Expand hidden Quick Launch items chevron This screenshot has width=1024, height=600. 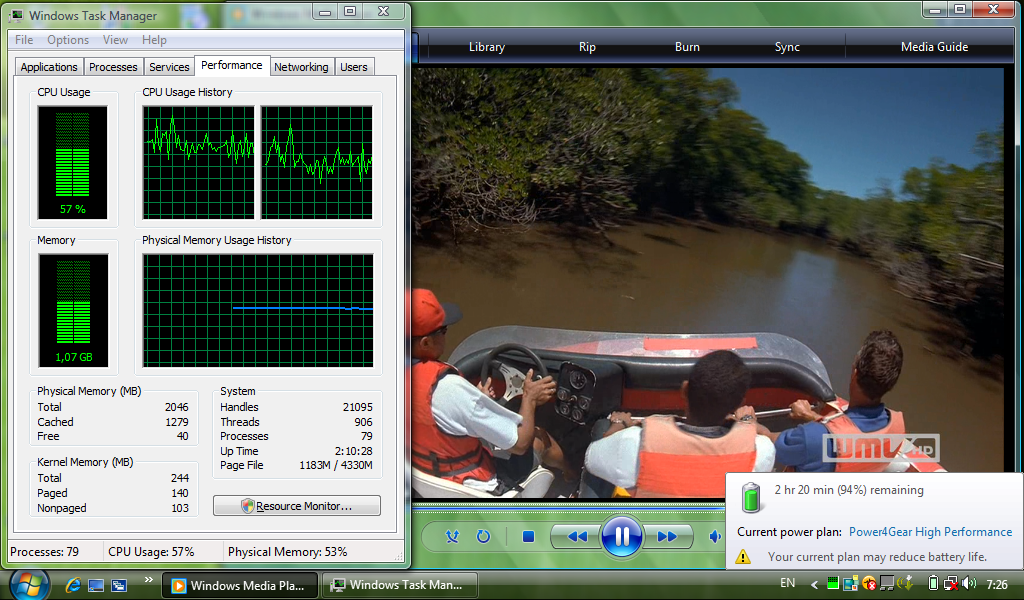(x=149, y=580)
